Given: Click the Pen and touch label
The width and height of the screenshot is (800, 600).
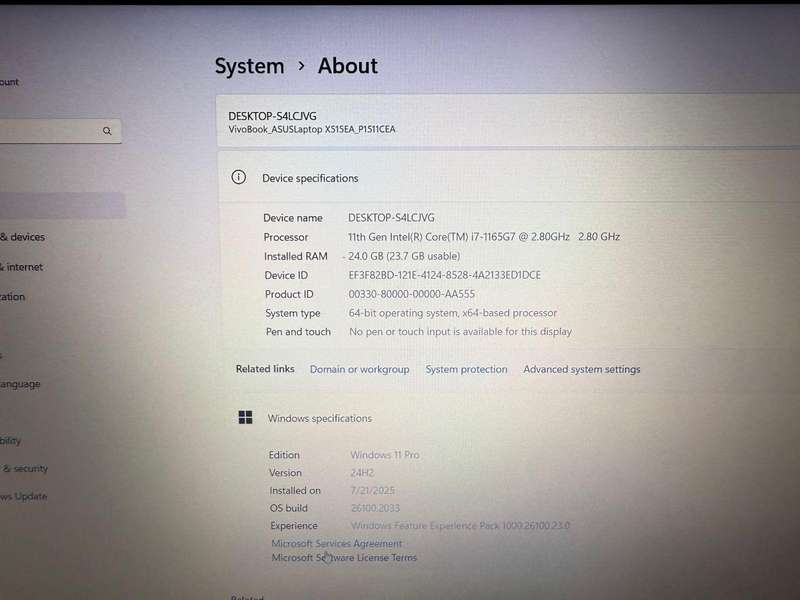Looking at the screenshot, I should click(x=298, y=332).
